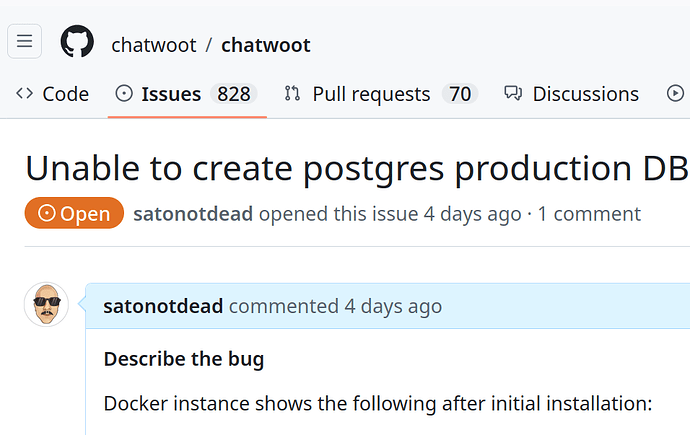The image size is (690, 435).
Task: Switch to the Issues tab
Action: coord(171,94)
